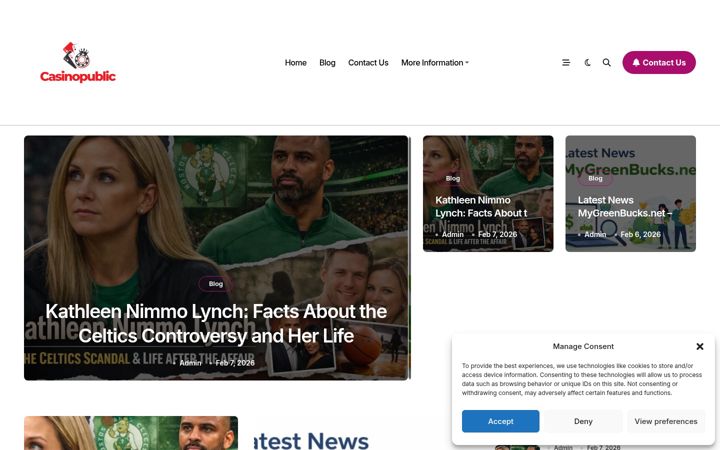Screen dimensions: 720x450
Task: Open View preferences in the consent dialog
Action: pos(666,421)
